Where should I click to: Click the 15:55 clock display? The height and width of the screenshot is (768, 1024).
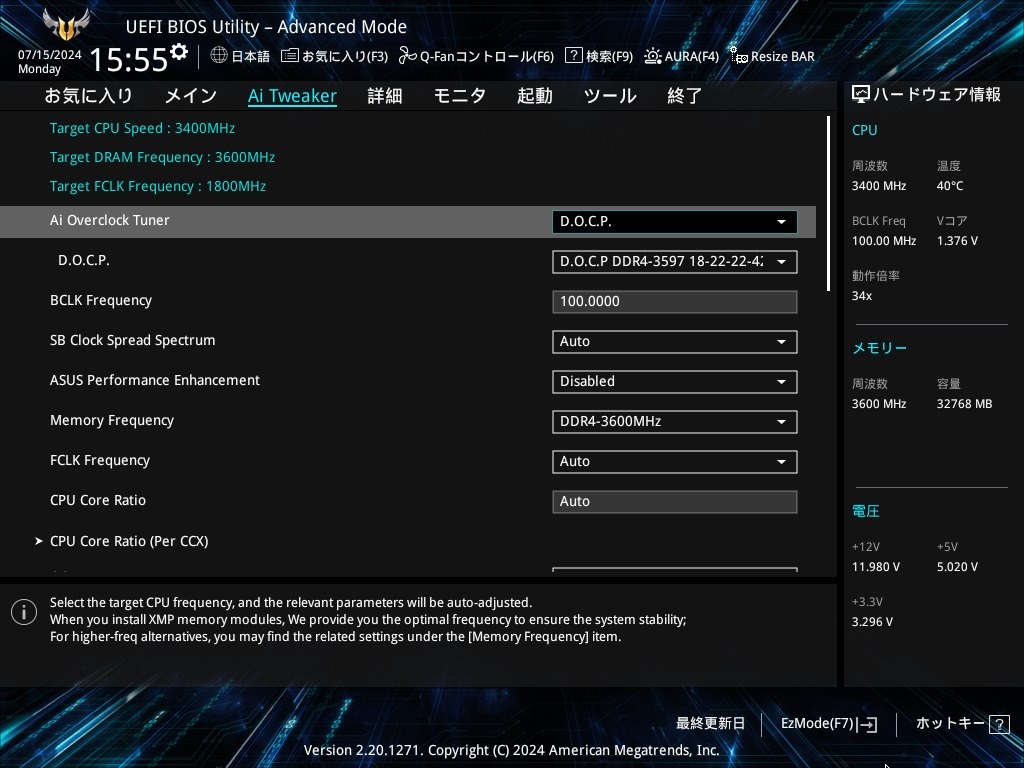(x=129, y=60)
